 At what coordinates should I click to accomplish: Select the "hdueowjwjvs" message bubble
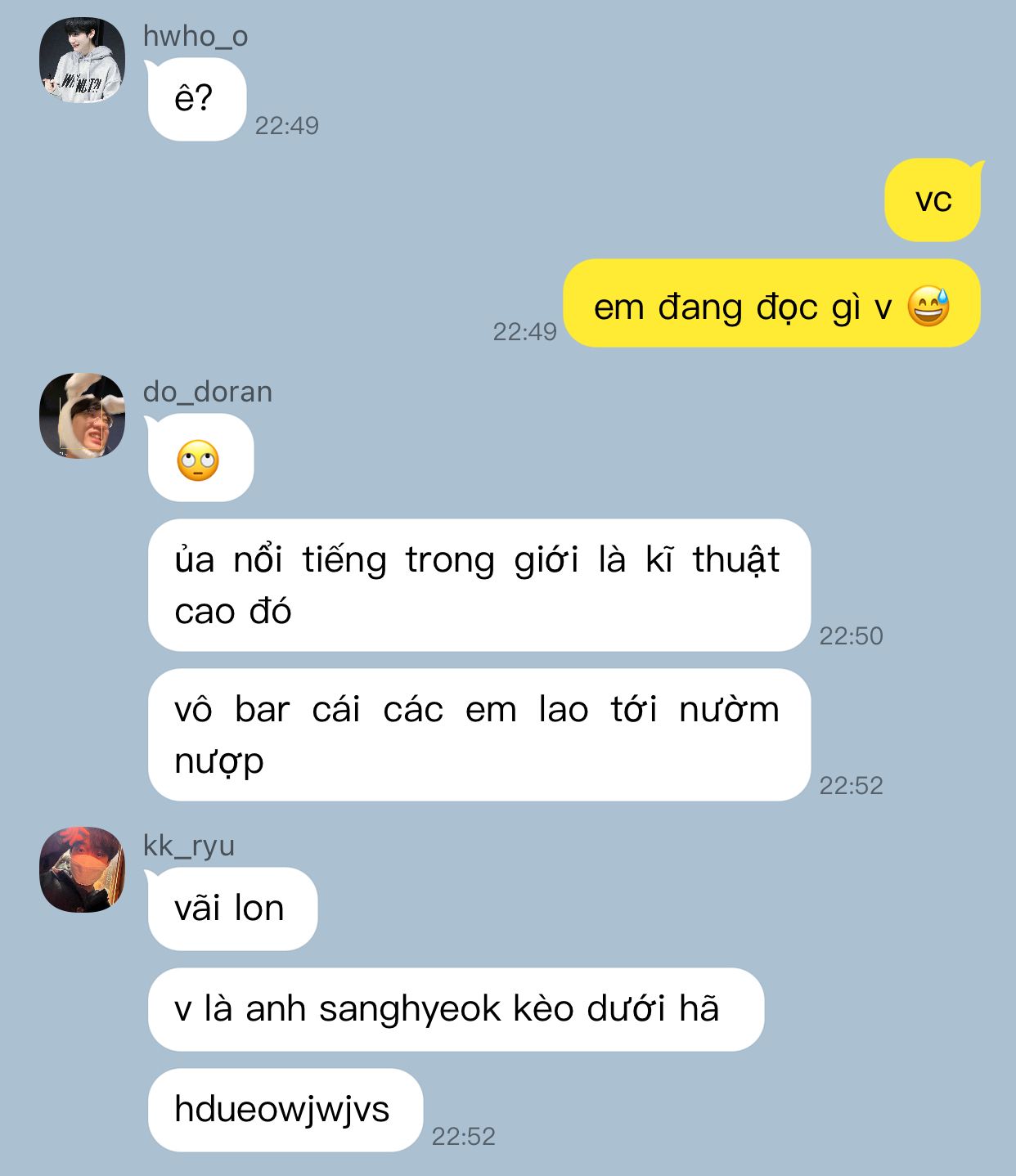(x=285, y=1111)
